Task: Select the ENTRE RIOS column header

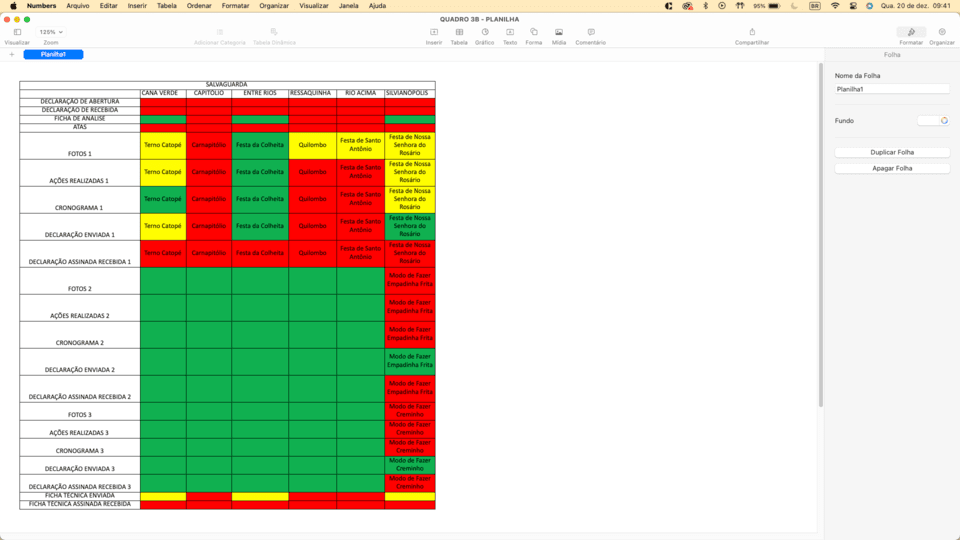Action: tap(260, 93)
